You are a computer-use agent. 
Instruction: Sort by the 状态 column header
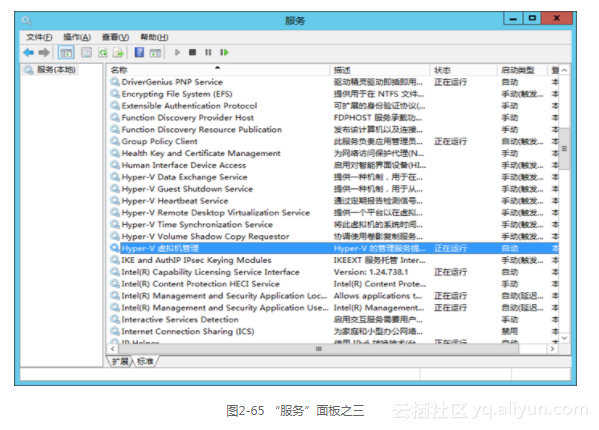(x=464, y=70)
